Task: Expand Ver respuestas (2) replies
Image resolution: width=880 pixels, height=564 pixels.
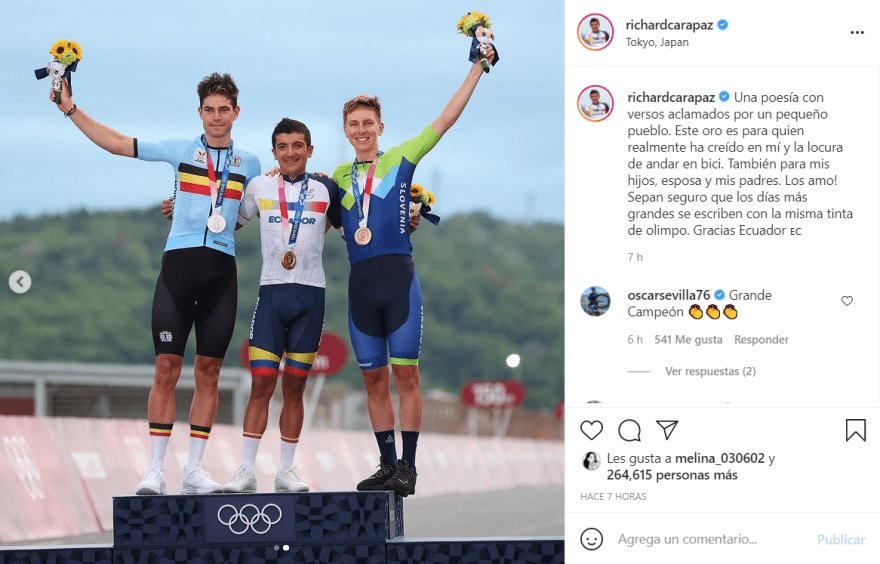Action: coord(710,371)
